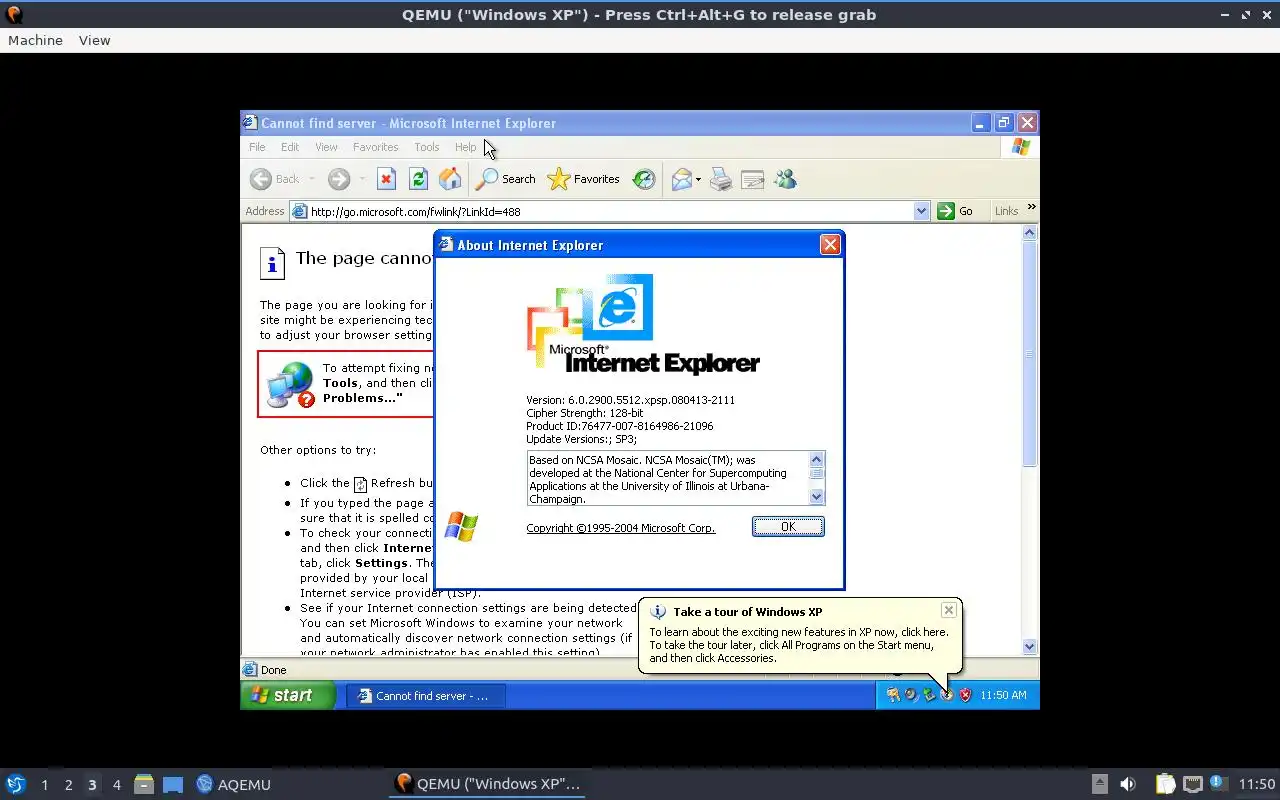Click the Mail envelope icon in IE toolbar
Screen dimensions: 1280x800
pos(682,179)
